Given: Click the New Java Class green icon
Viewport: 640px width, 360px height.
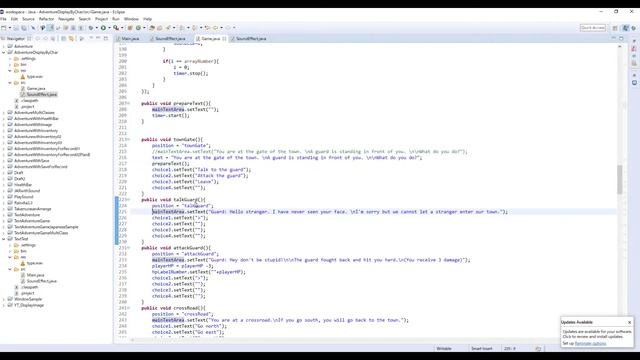Looking at the screenshot, I should 138,28.
